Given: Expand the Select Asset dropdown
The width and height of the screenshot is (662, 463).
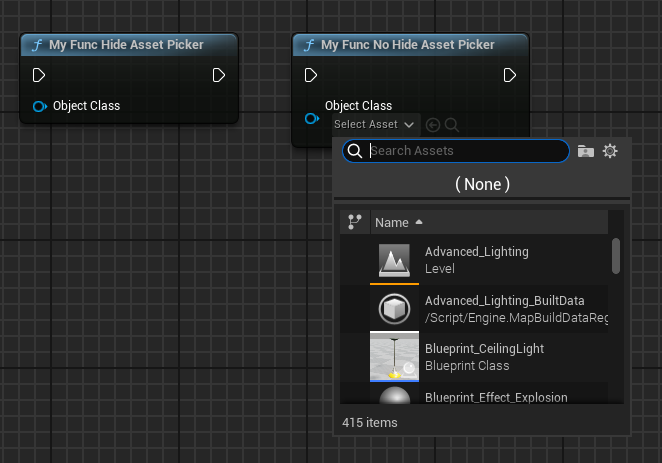Looking at the screenshot, I should (x=374, y=125).
